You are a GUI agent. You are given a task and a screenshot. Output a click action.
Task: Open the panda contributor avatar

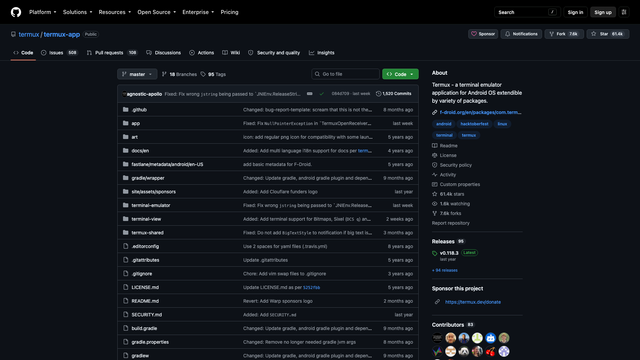(x=464, y=351)
